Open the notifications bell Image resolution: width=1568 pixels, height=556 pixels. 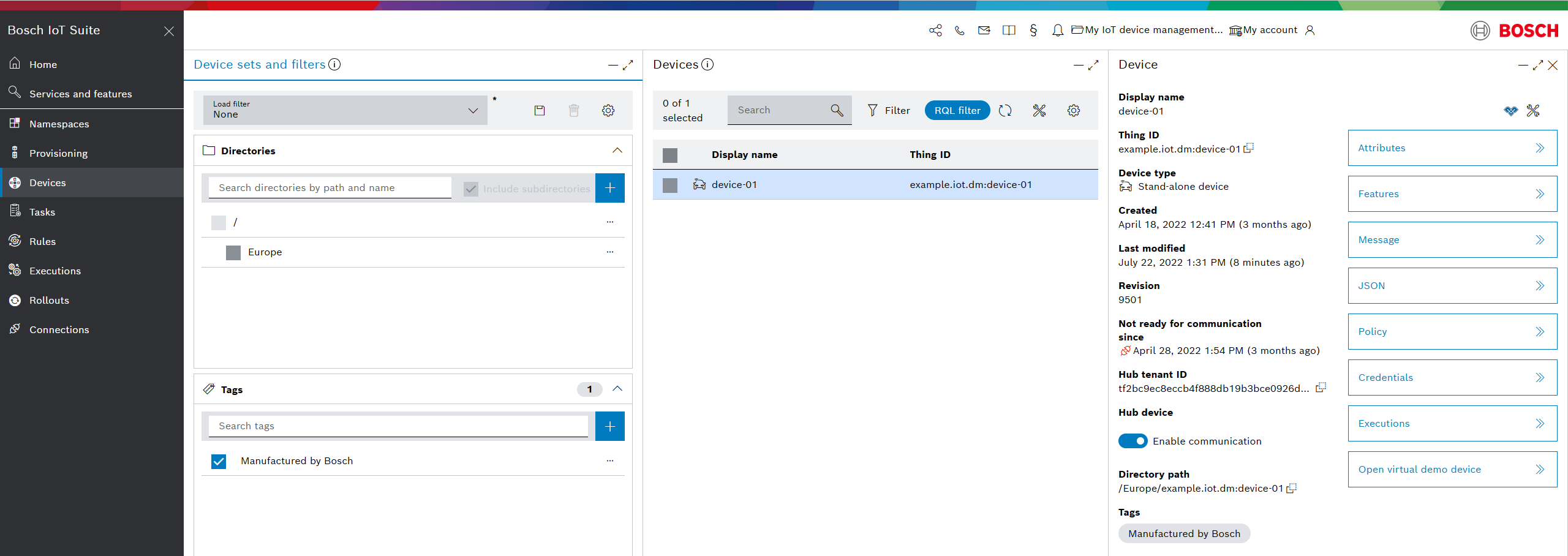point(1058,30)
